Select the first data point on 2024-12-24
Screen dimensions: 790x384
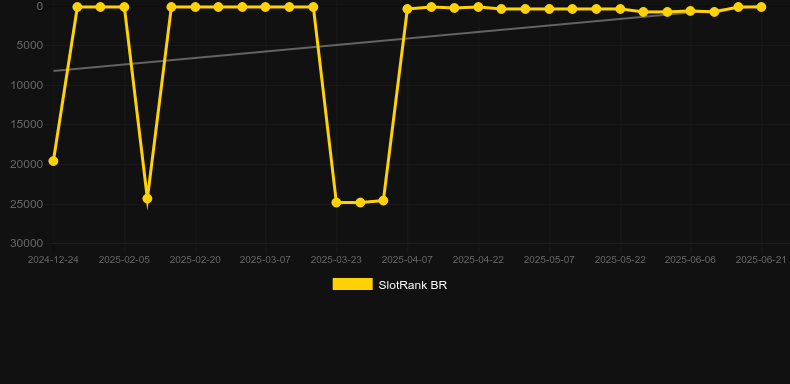click(53, 161)
